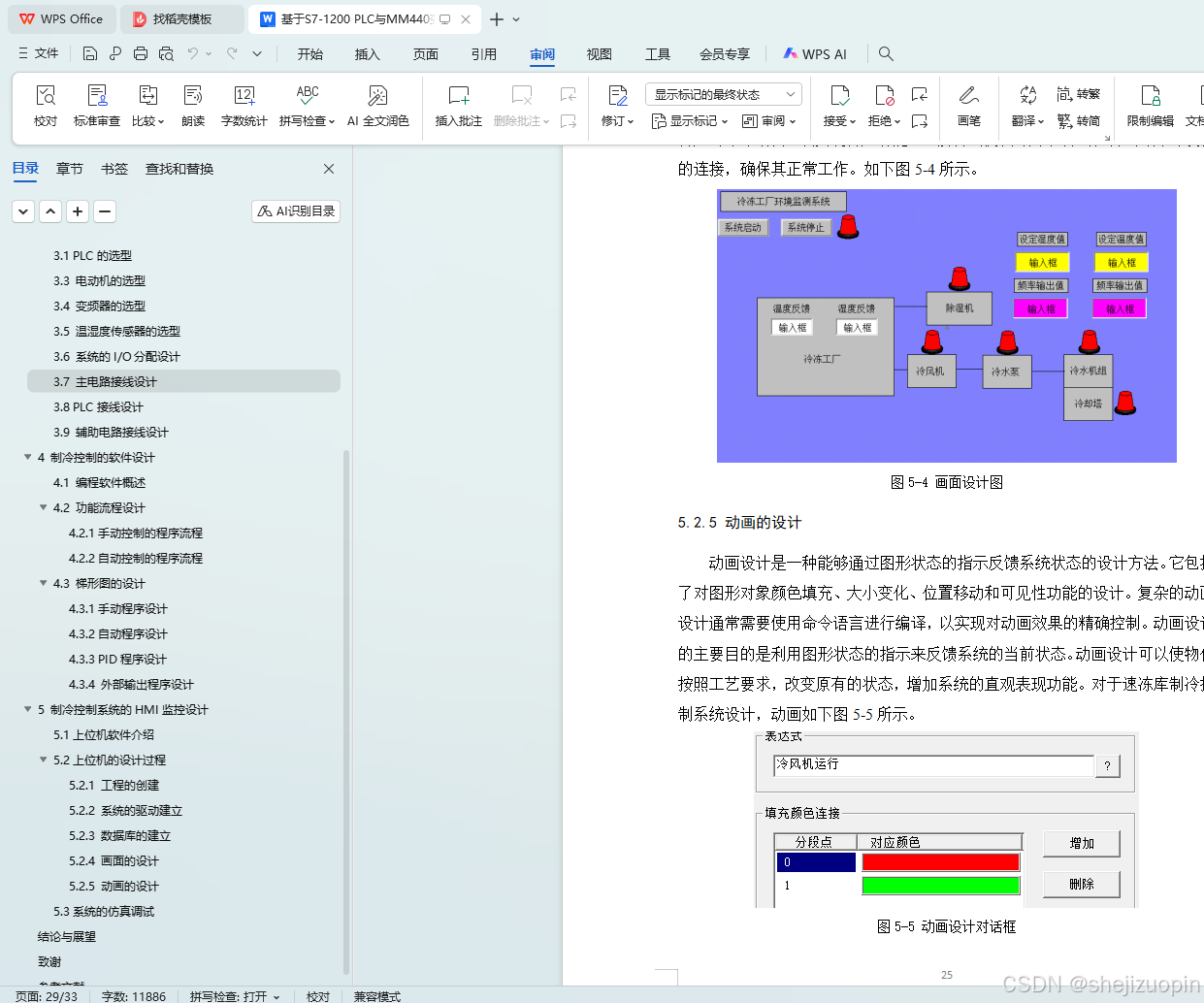Switch to the 开始 ribbon tab
Screen dimensions: 1204x1003
310,54
